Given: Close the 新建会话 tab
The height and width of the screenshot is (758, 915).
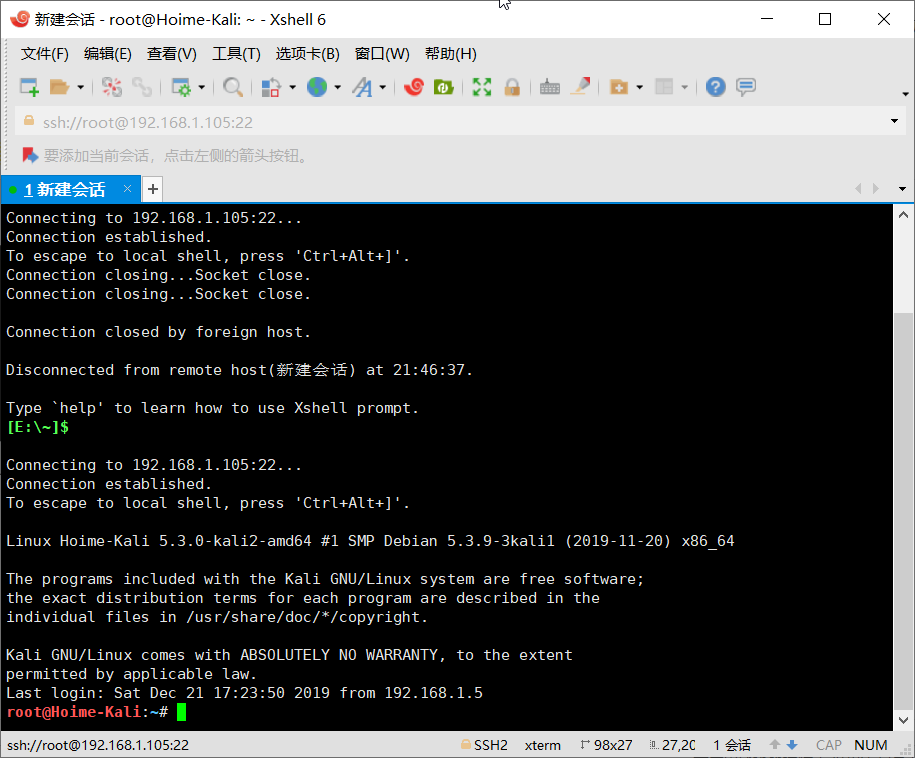Looking at the screenshot, I should 127,188.
